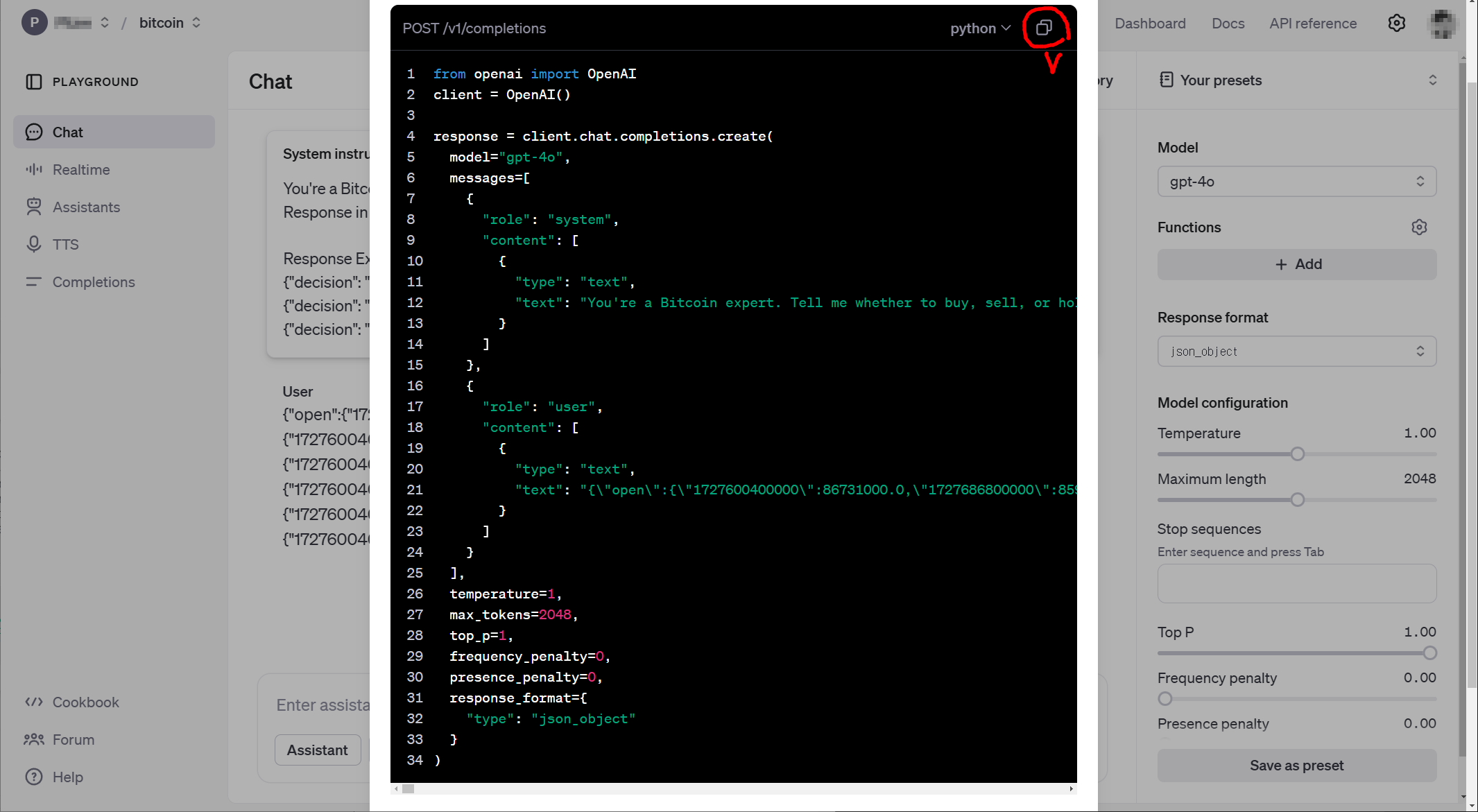
Task: Open the Docs page
Action: [x=1228, y=24]
